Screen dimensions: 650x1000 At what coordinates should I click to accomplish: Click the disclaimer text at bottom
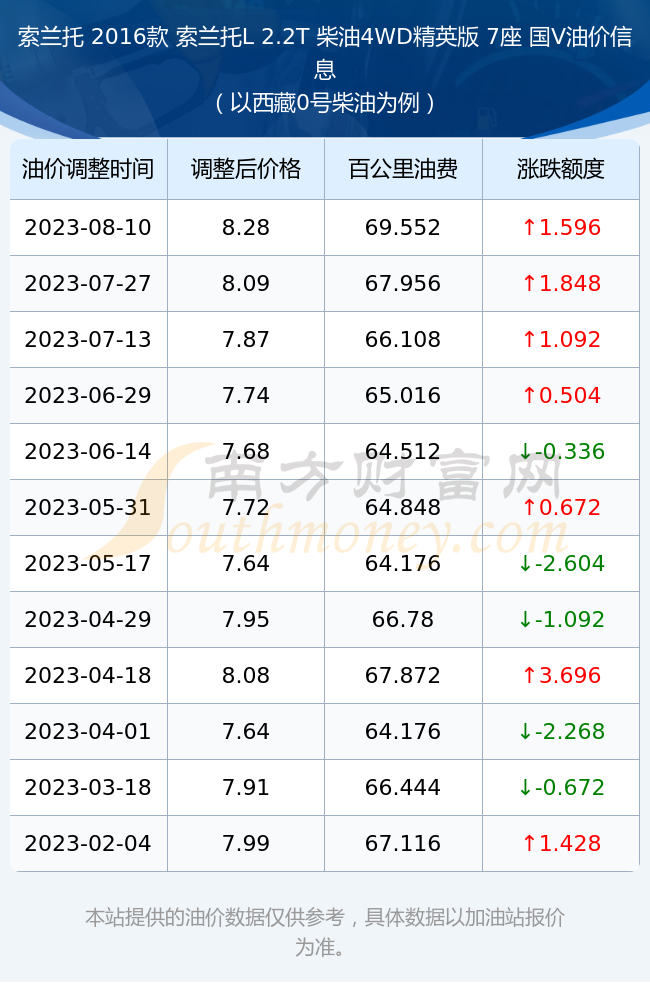(x=325, y=932)
